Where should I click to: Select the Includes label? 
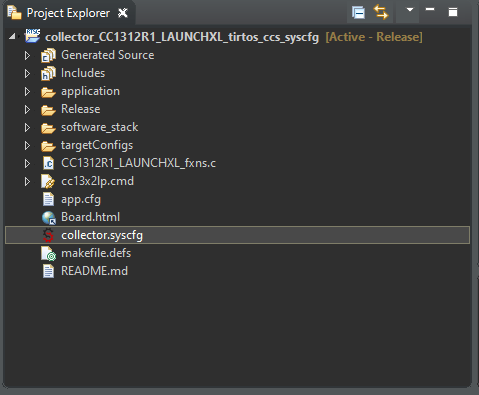[83, 73]
